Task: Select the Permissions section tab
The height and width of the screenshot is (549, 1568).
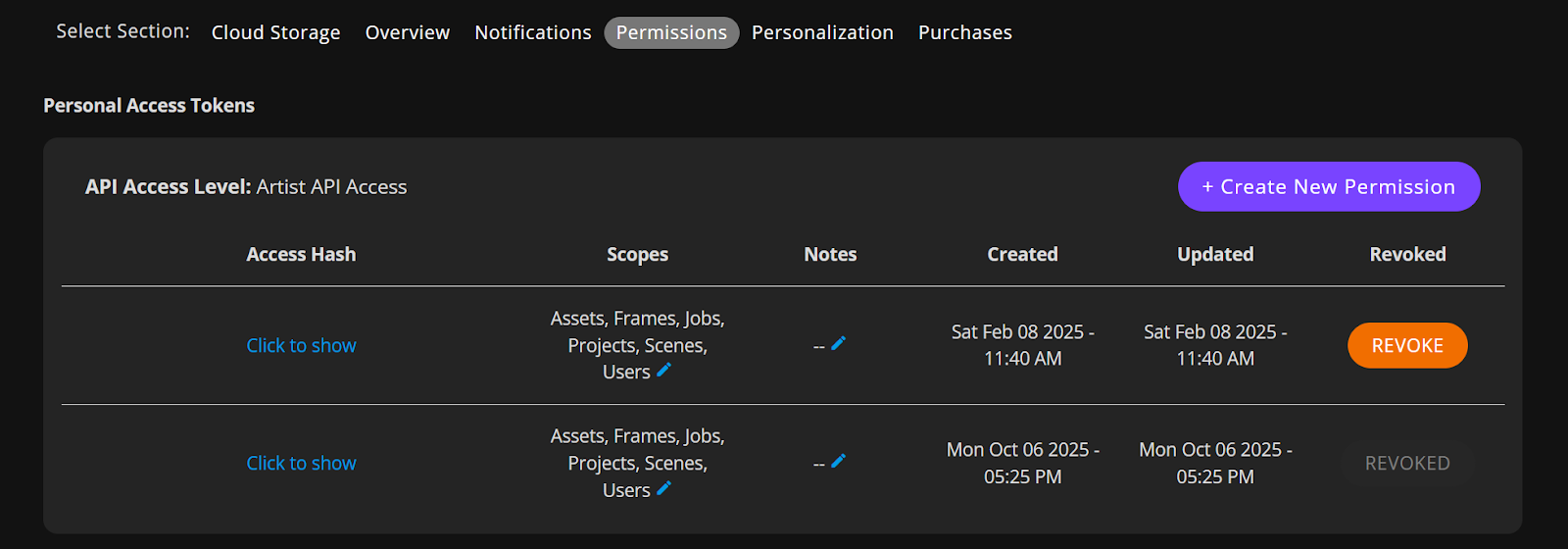Action: 671,32
